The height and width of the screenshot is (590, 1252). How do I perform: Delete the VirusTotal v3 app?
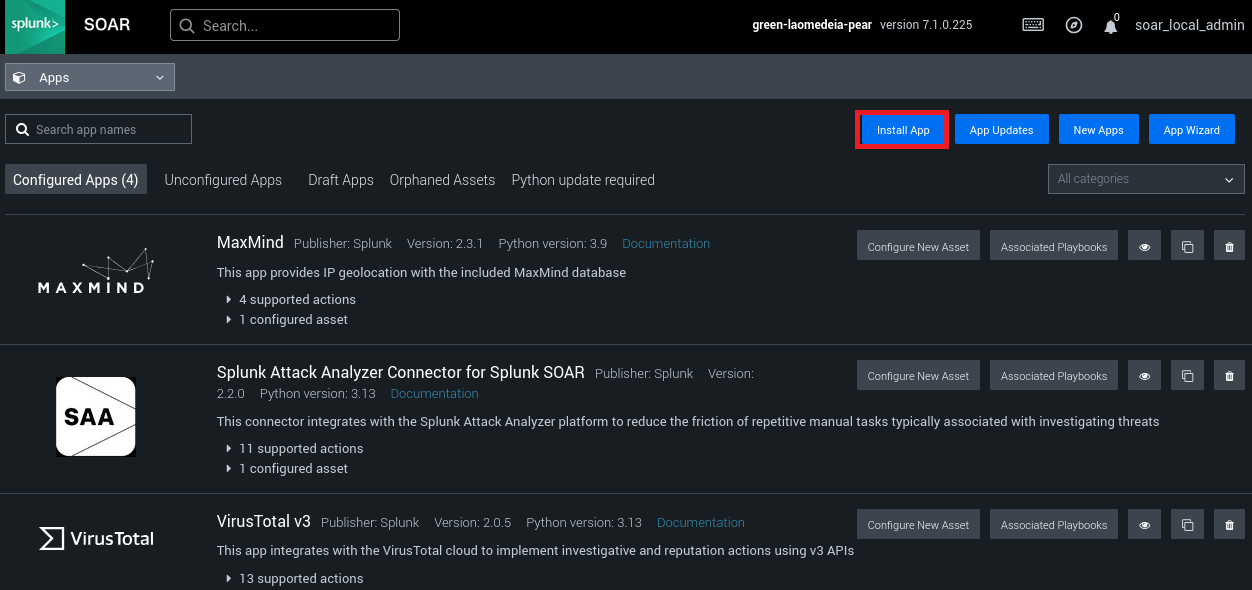1229,524
